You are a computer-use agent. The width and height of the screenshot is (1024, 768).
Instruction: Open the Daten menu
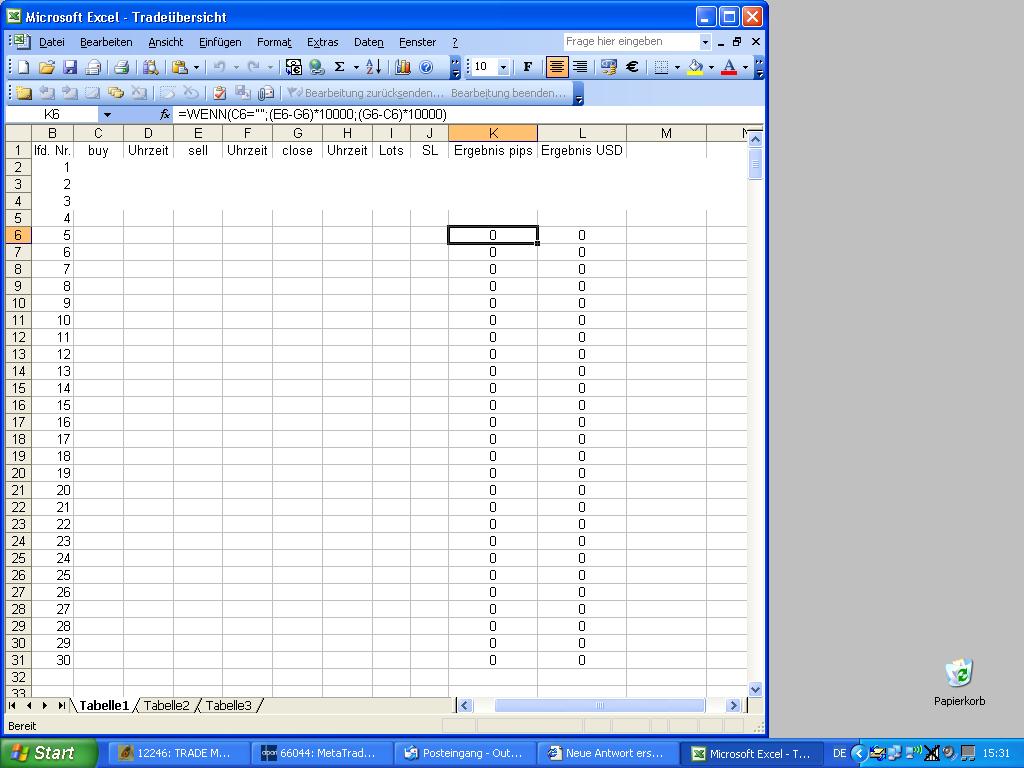368,42
